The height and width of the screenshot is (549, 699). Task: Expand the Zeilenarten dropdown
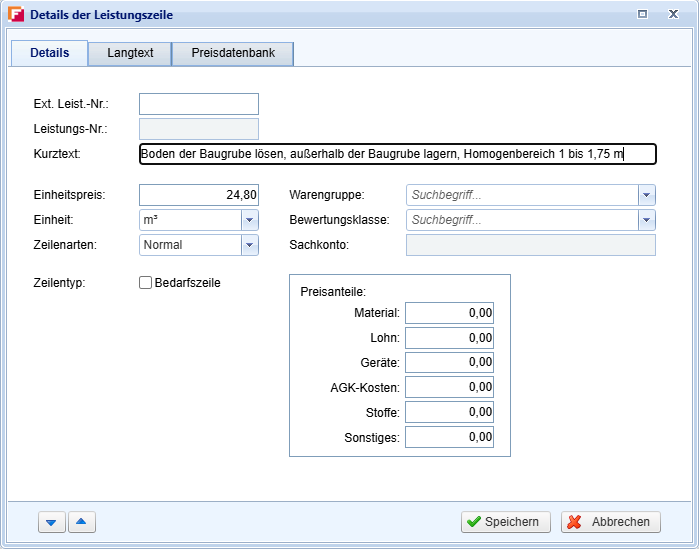click(x=249, y=245)
